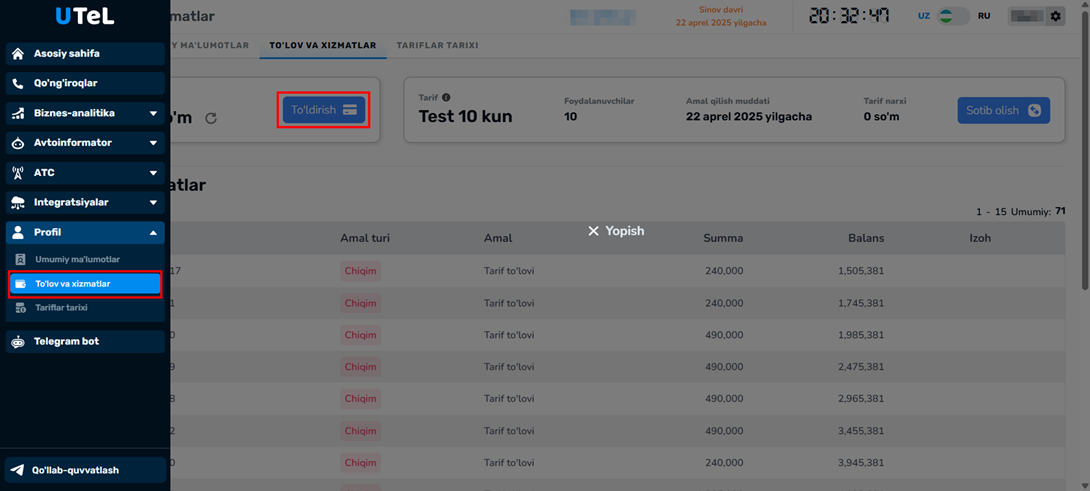Image resolution: width=1090 pixels, height=491 pixels.
Task: Select the To'lov va xizmatlar tab
Action: [x=322, y=46]
